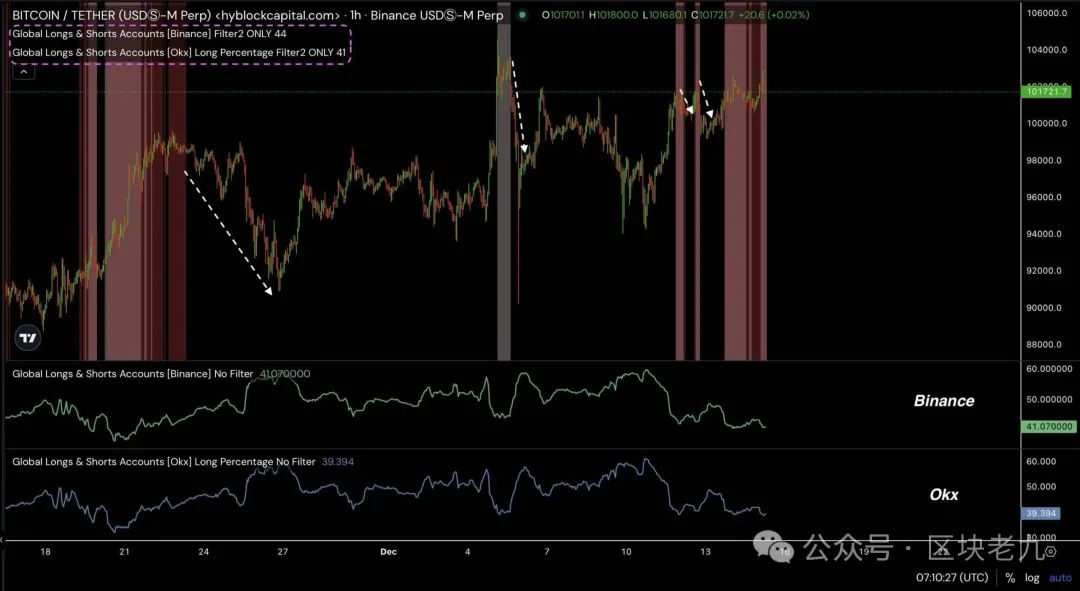Click the TradingView logo on the chart
The width and height of the screenshot is (1080, 591).
tap(28, 338)
